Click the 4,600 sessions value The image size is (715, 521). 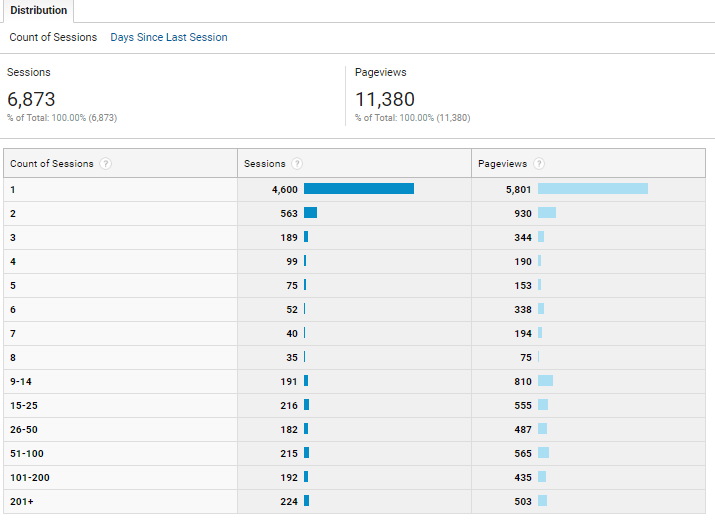pos(283,189)
